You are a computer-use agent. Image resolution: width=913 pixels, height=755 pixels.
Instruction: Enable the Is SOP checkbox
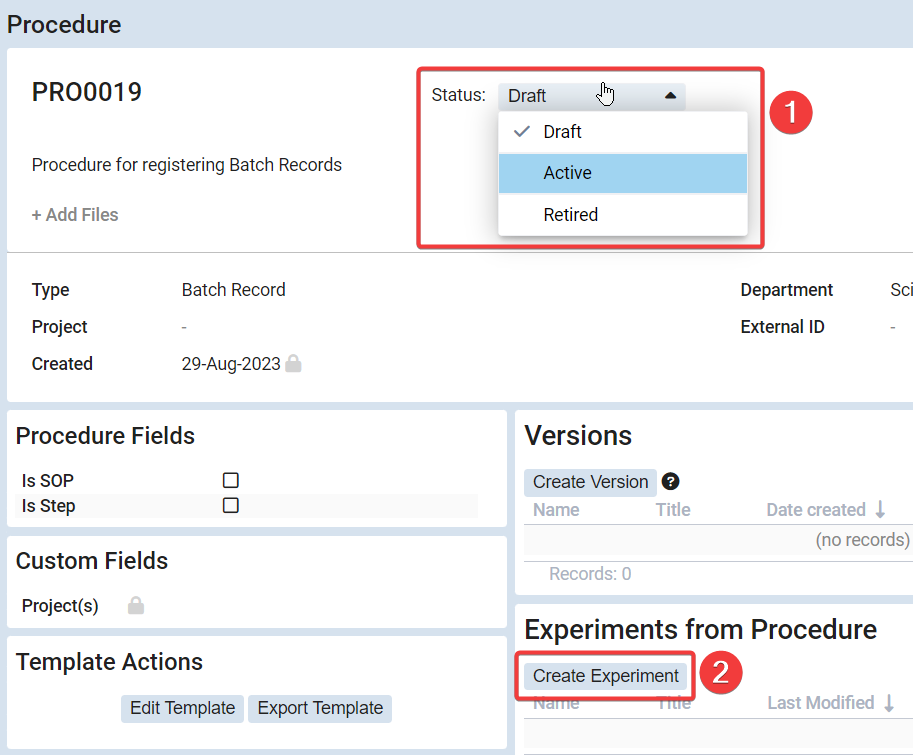231,480
